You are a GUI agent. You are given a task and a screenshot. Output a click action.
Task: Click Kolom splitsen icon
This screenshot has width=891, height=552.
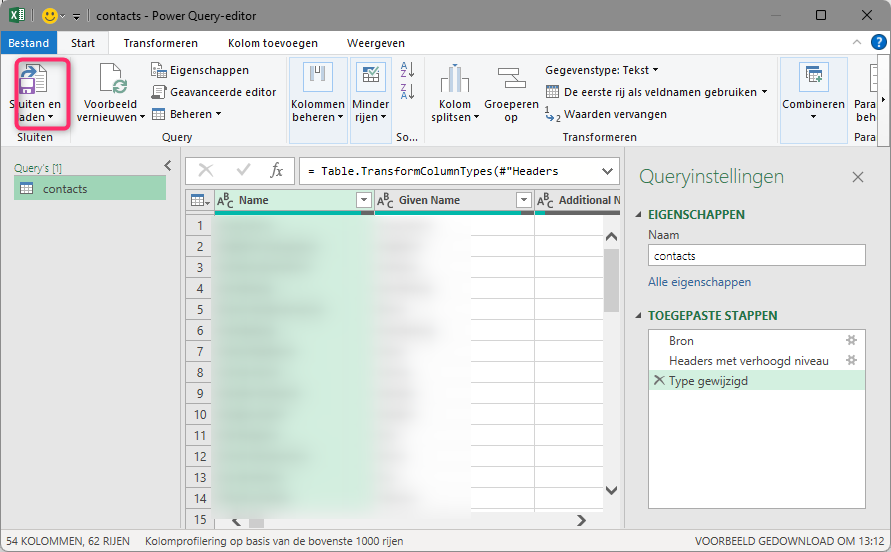(x=455, y=78)
